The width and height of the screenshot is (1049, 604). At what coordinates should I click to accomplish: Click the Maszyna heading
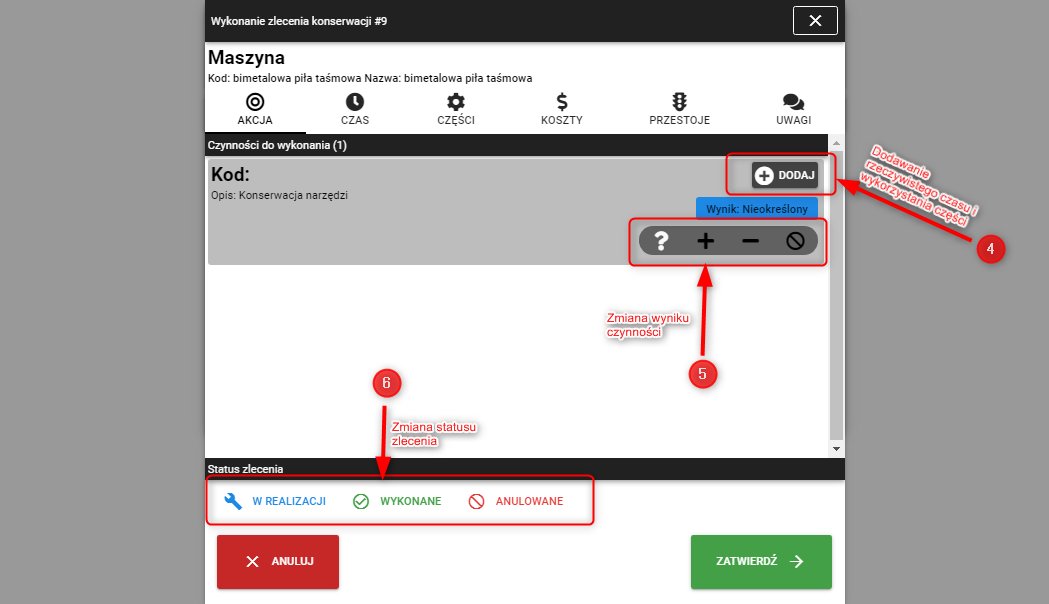(246, 58)
